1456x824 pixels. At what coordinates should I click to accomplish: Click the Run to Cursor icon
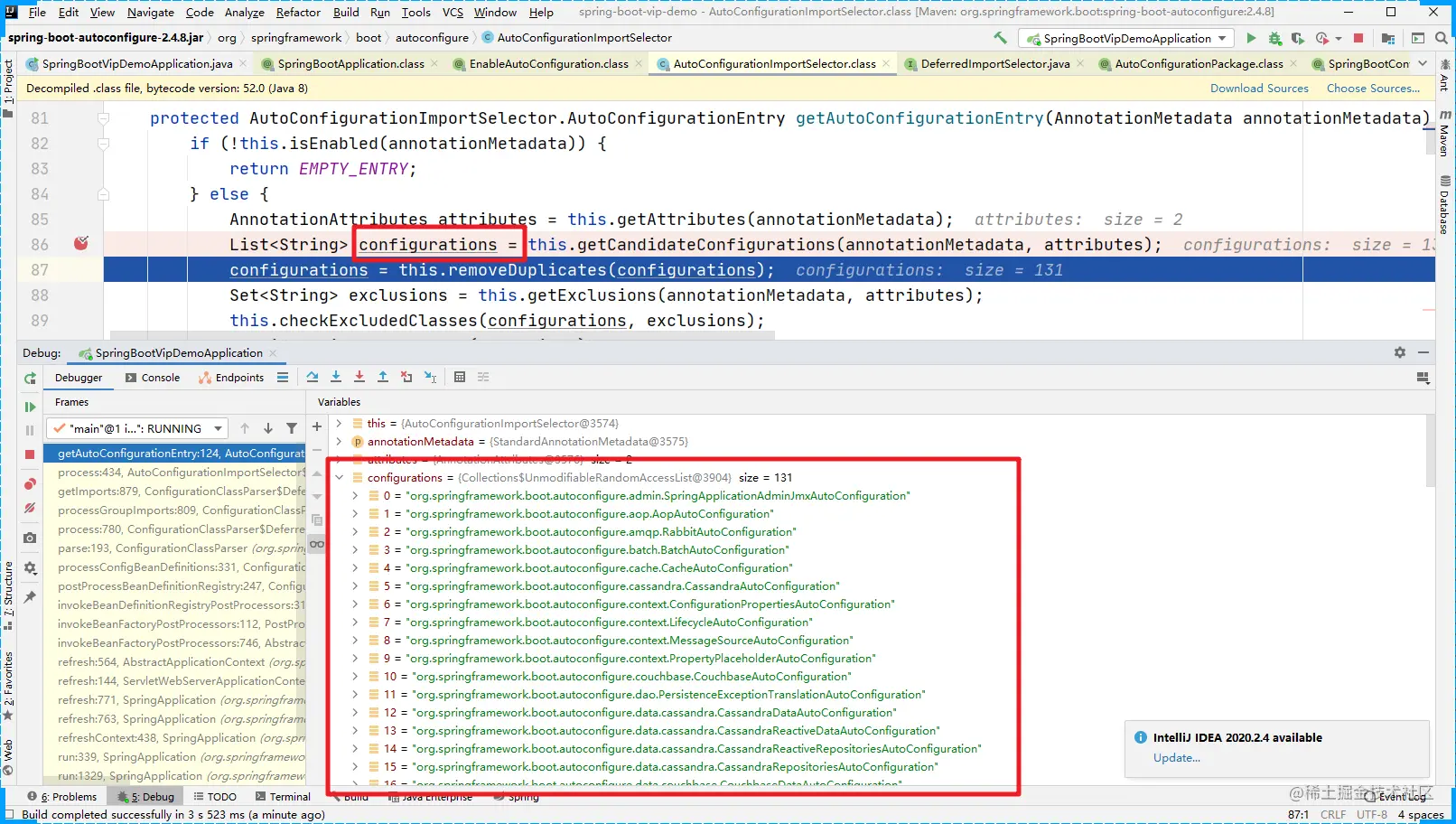[430, 377]
